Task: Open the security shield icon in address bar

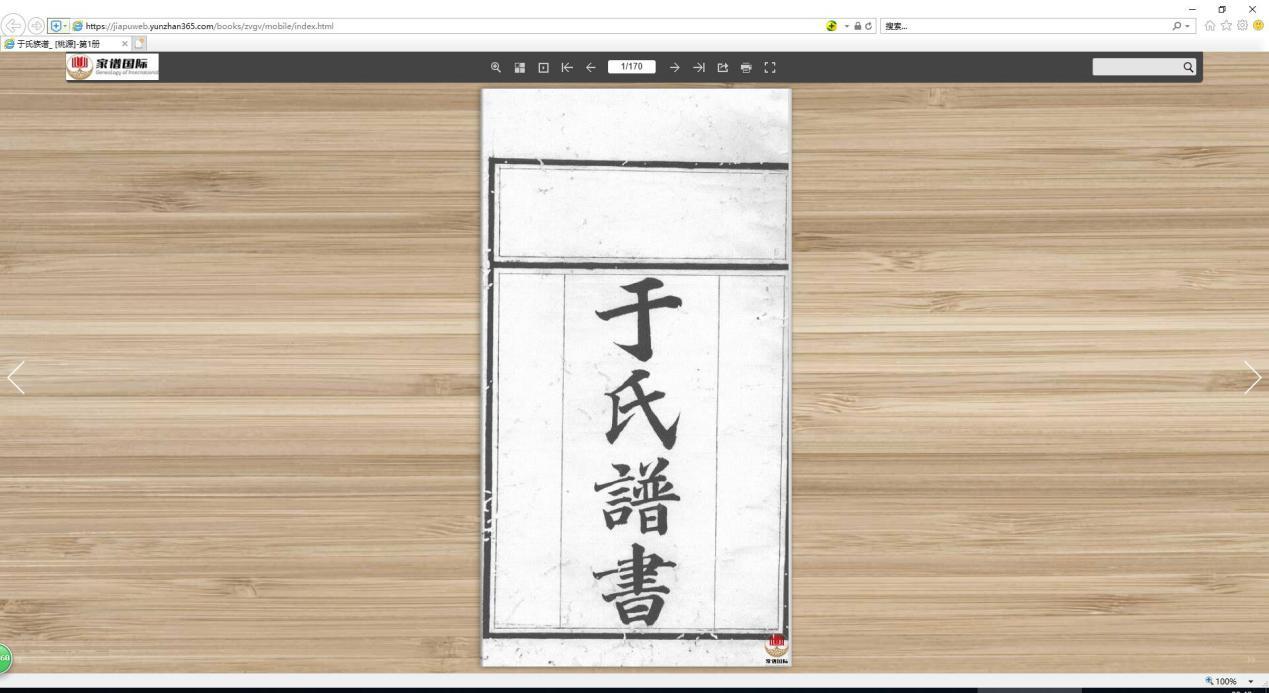Action: (x=55, y=26)
